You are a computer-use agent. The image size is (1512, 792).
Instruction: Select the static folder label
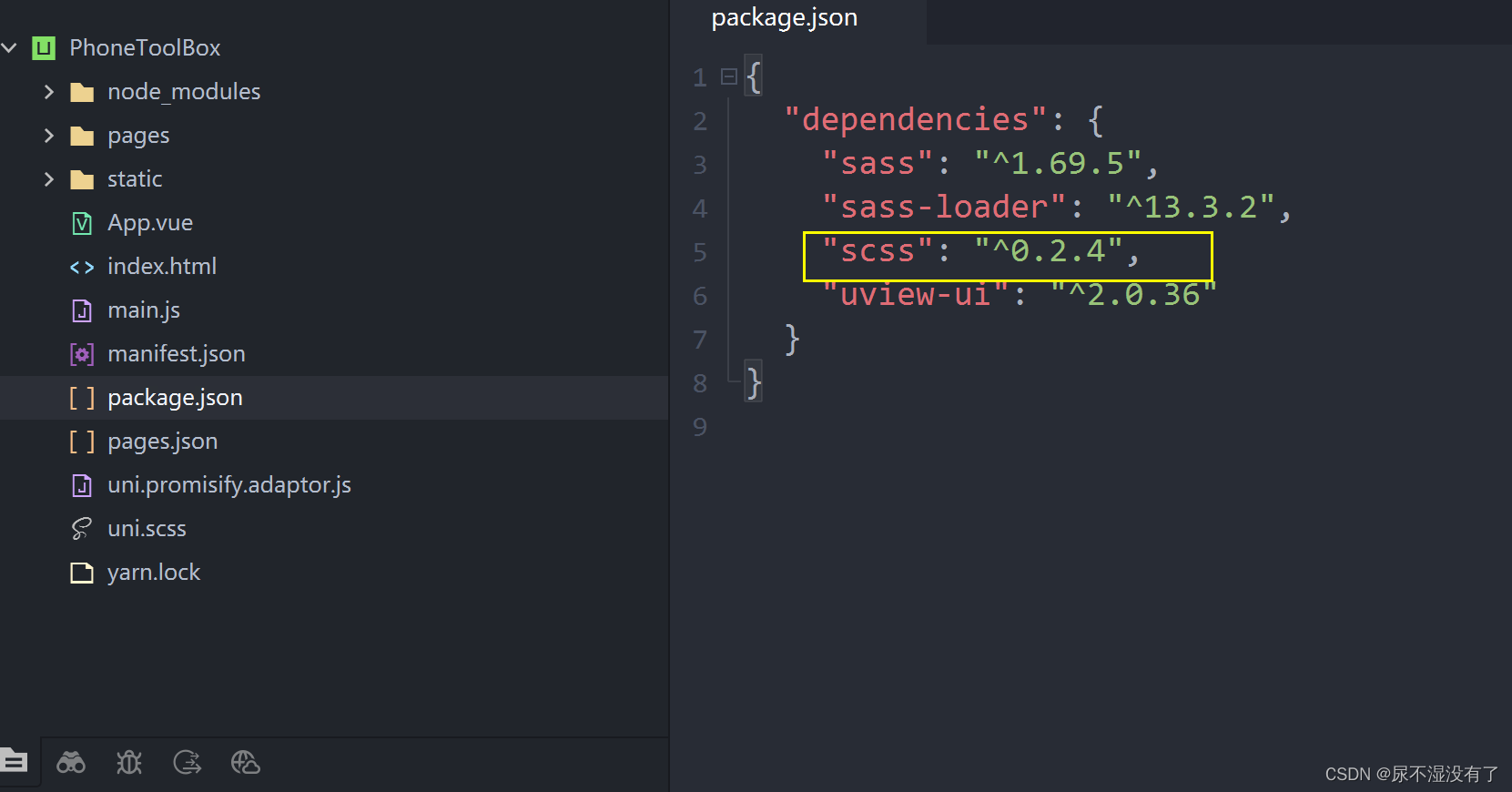pyautogui.click(x=135, y=179)
